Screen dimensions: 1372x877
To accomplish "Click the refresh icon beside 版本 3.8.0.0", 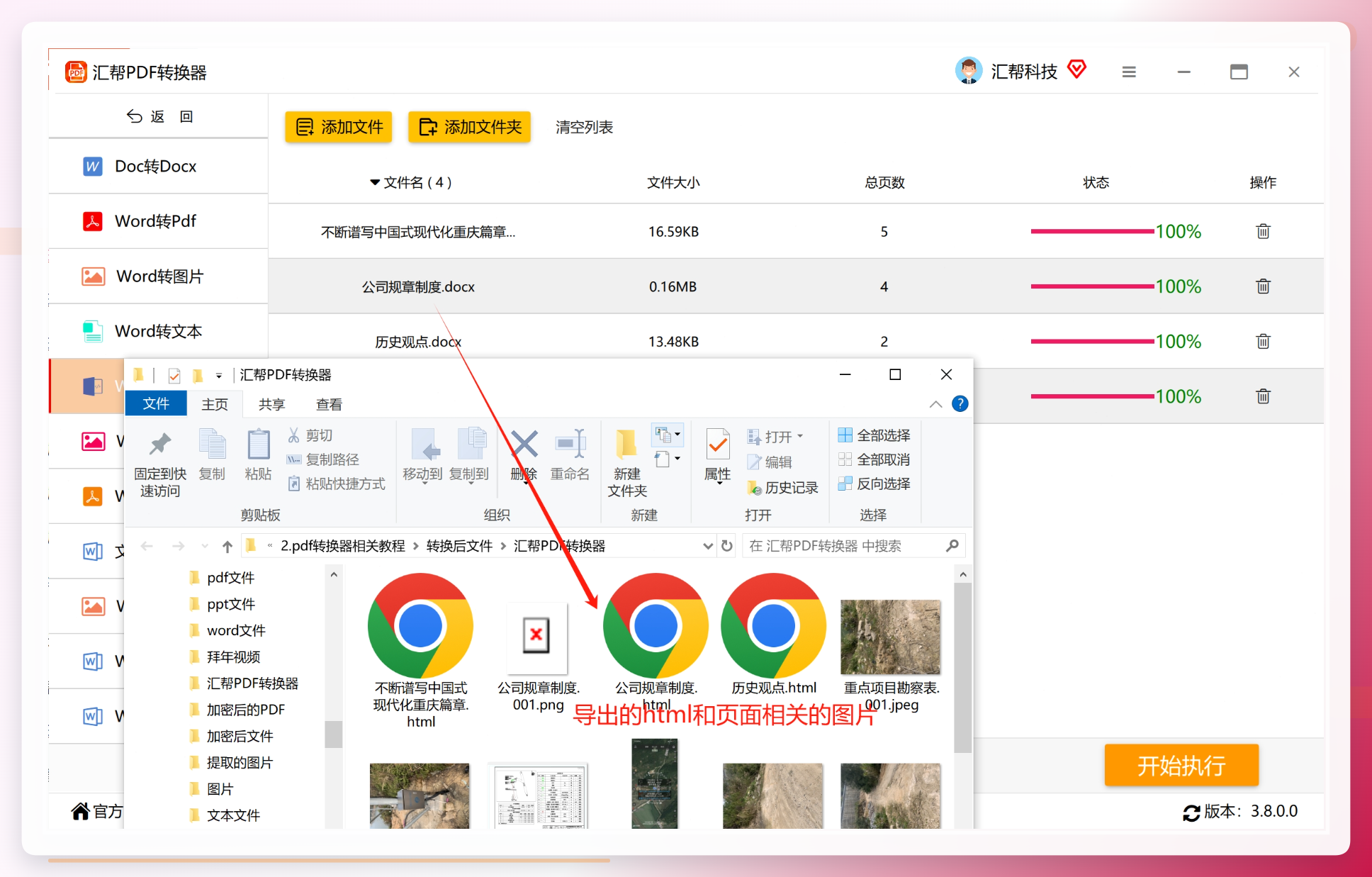I will pos(1191,812).
